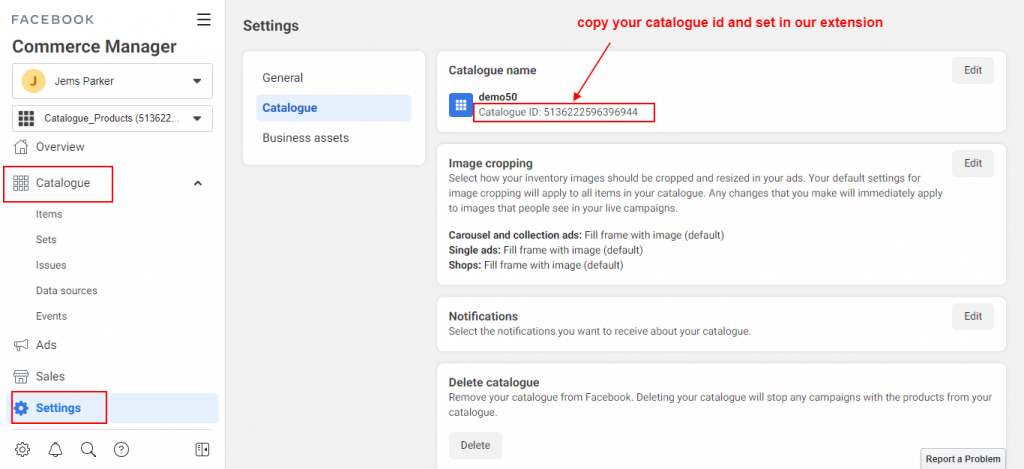
Task: Click the Overview home icon
Action: click(x=22, y=146)
